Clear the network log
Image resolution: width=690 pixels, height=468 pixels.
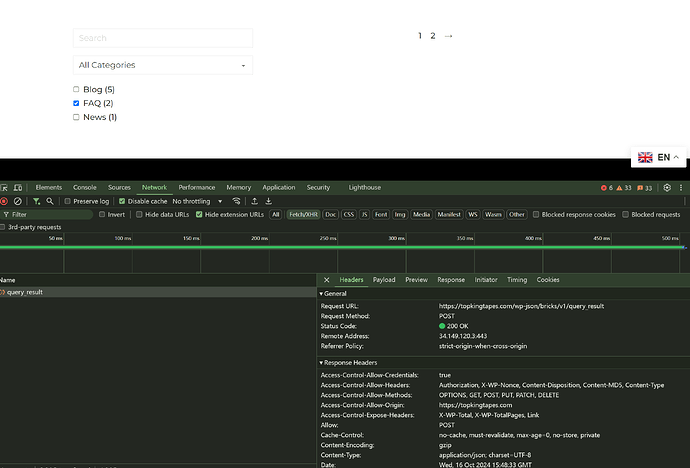[18, 201]
